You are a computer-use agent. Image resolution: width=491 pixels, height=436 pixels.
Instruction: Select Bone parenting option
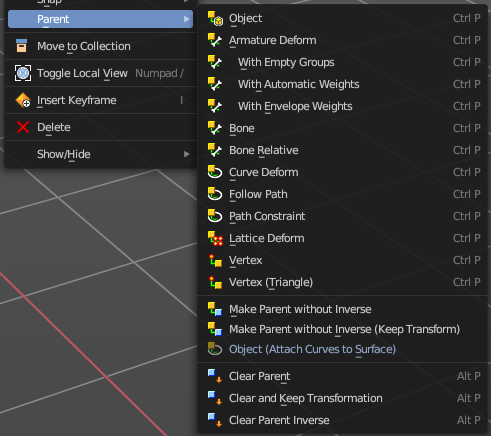click(x=343, y=128)
